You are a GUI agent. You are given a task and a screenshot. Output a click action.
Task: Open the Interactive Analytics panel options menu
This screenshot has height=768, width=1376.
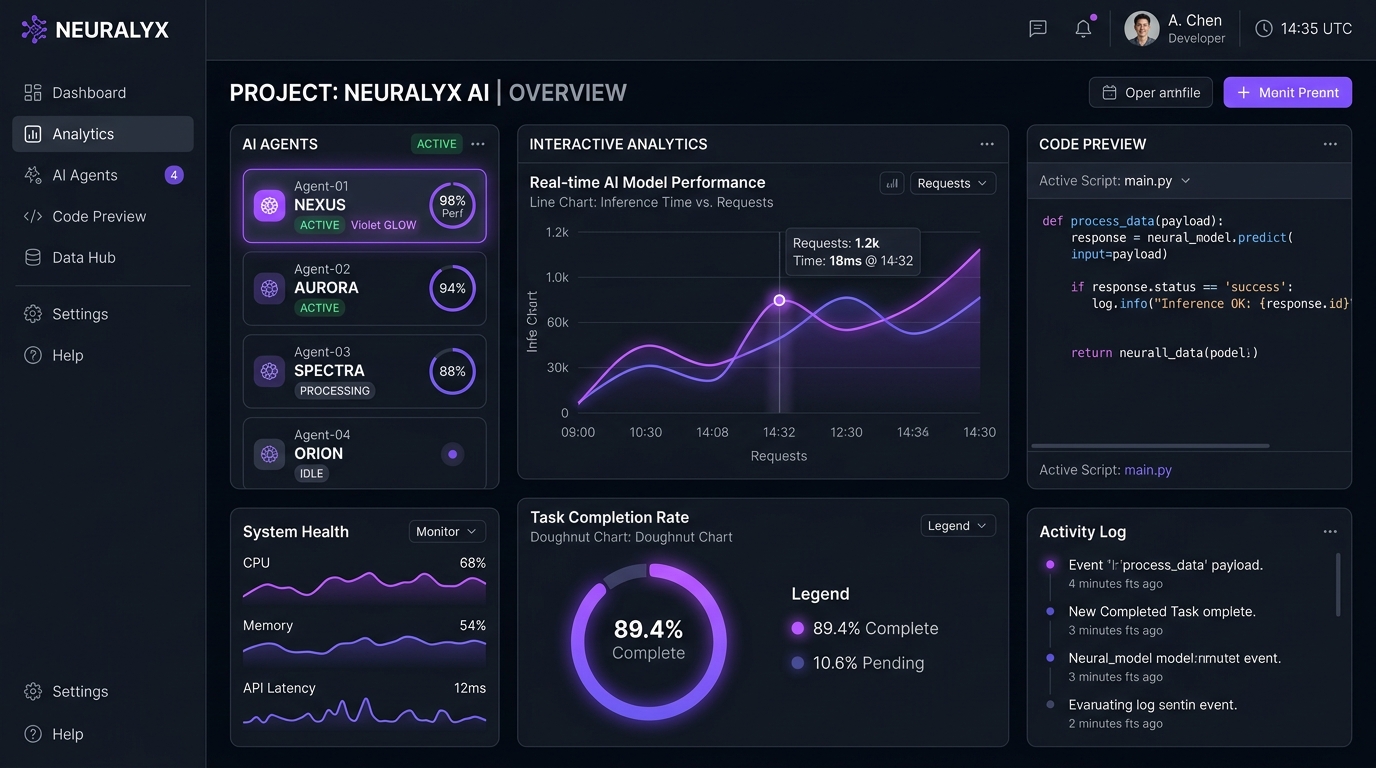[987, 144]
